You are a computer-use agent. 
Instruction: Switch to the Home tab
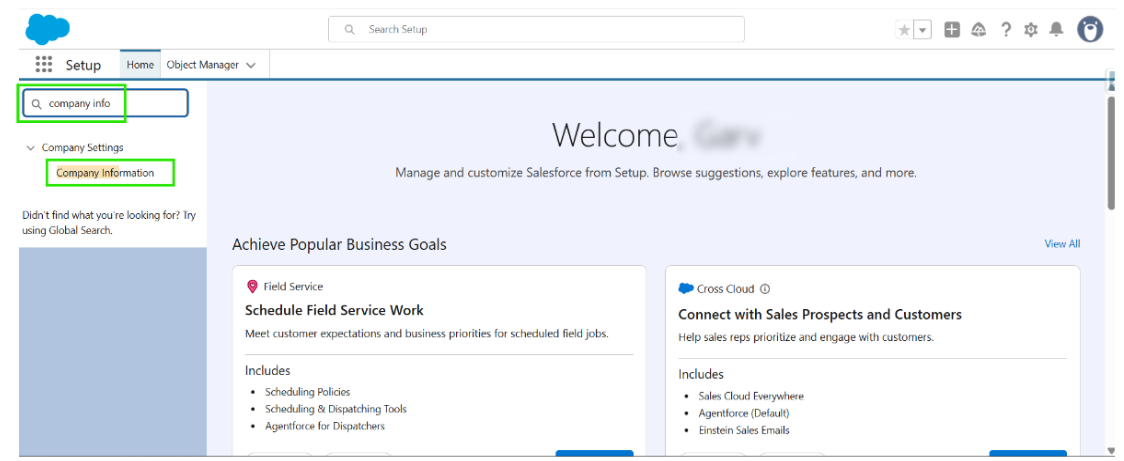click(140, 65)
